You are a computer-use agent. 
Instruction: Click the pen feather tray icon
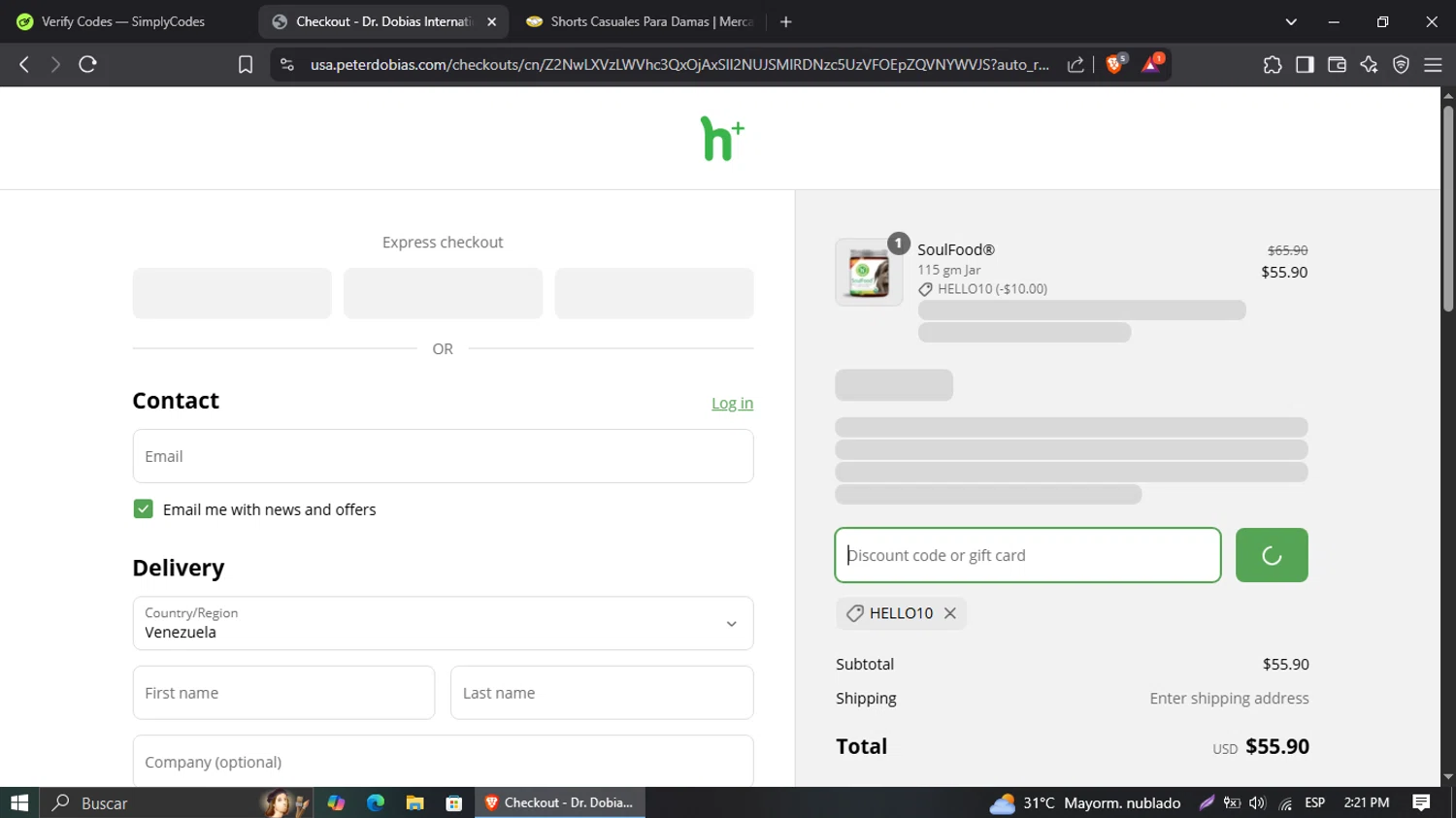tap(1207, 802)
